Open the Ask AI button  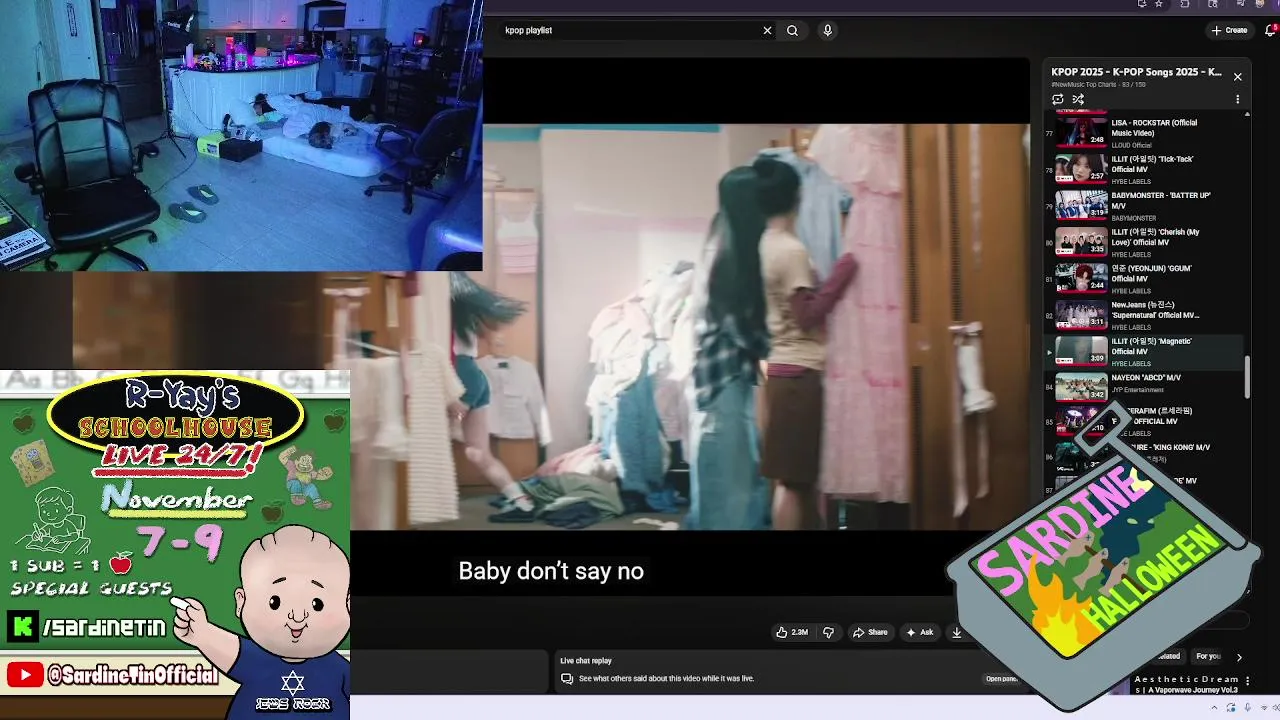[920, 632]
